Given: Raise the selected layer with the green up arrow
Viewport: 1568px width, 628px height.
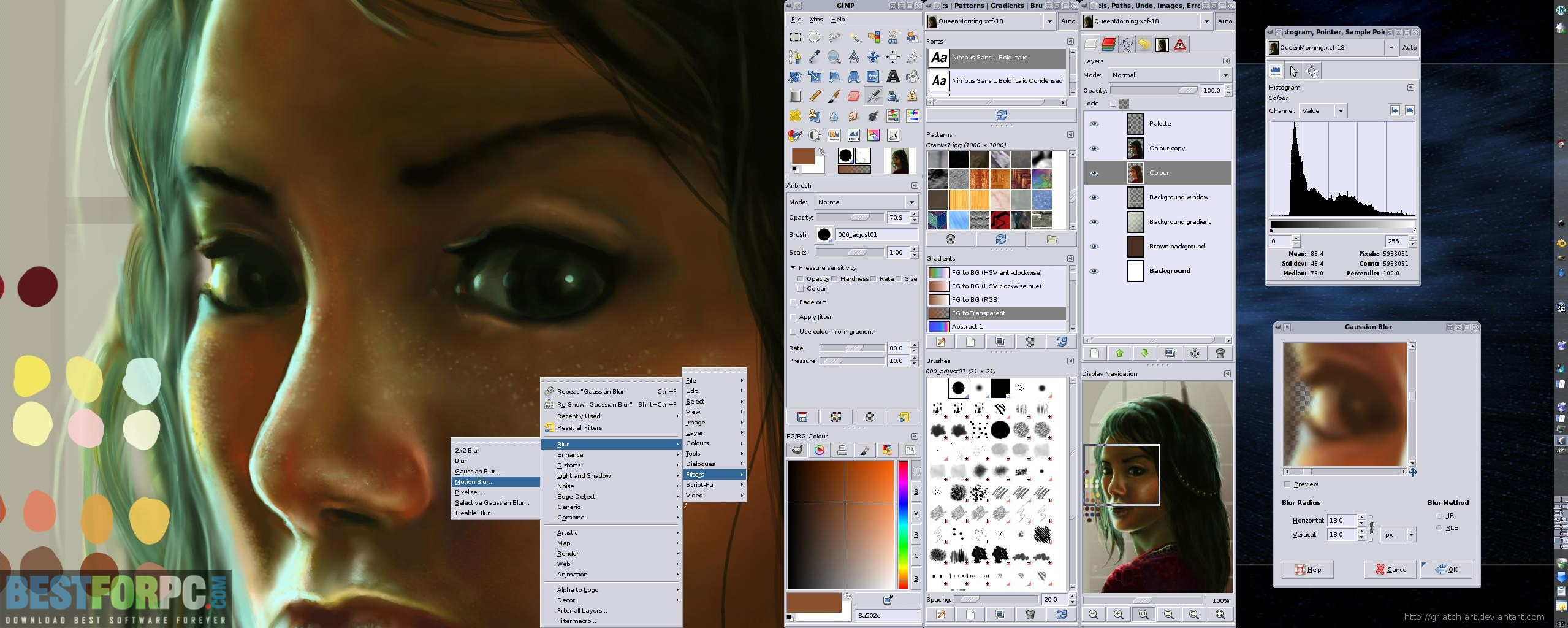Looking at the screenshot, I should click(x=1119, y=353).
